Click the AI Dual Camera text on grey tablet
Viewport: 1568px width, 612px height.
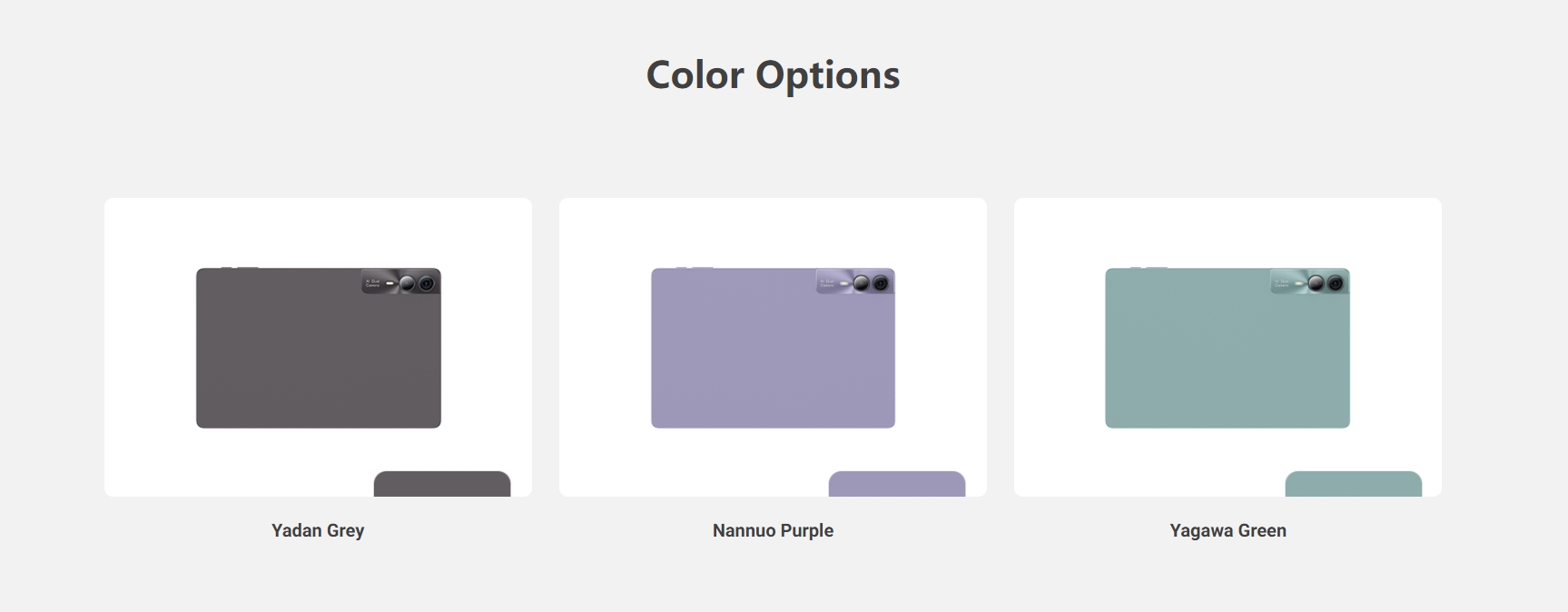coord(372,283)
